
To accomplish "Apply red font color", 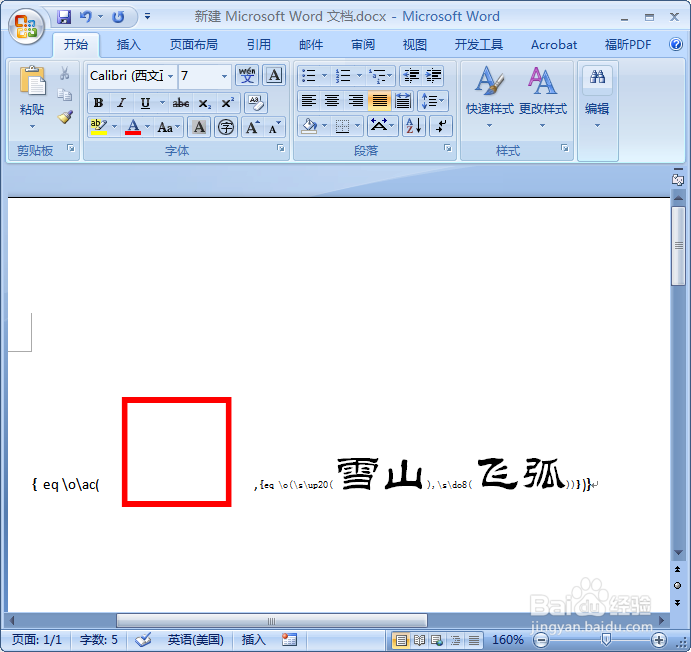I will (x=133, y=127).
